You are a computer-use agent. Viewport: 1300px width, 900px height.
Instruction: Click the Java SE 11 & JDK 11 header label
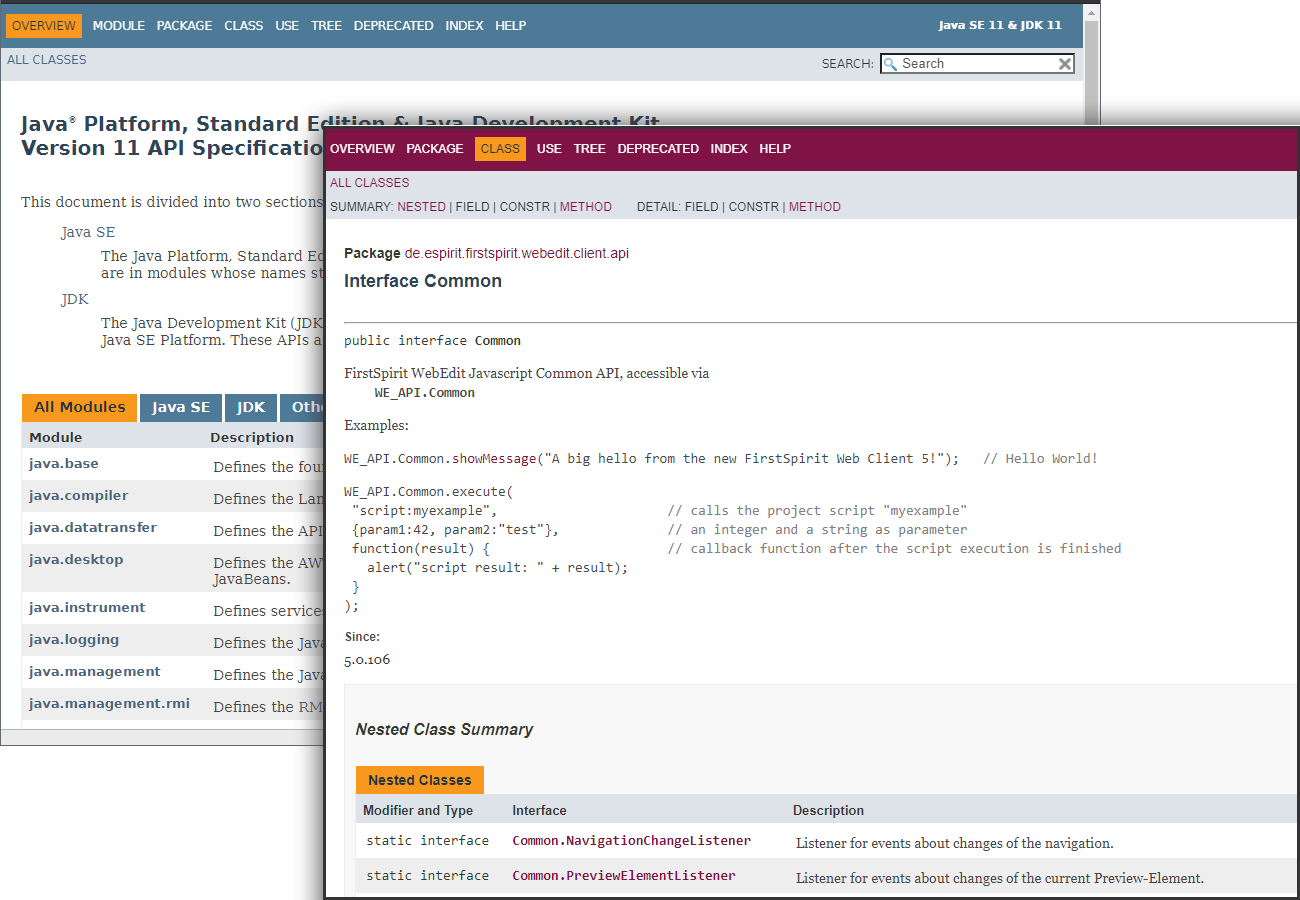click(x=1000, y=26)
